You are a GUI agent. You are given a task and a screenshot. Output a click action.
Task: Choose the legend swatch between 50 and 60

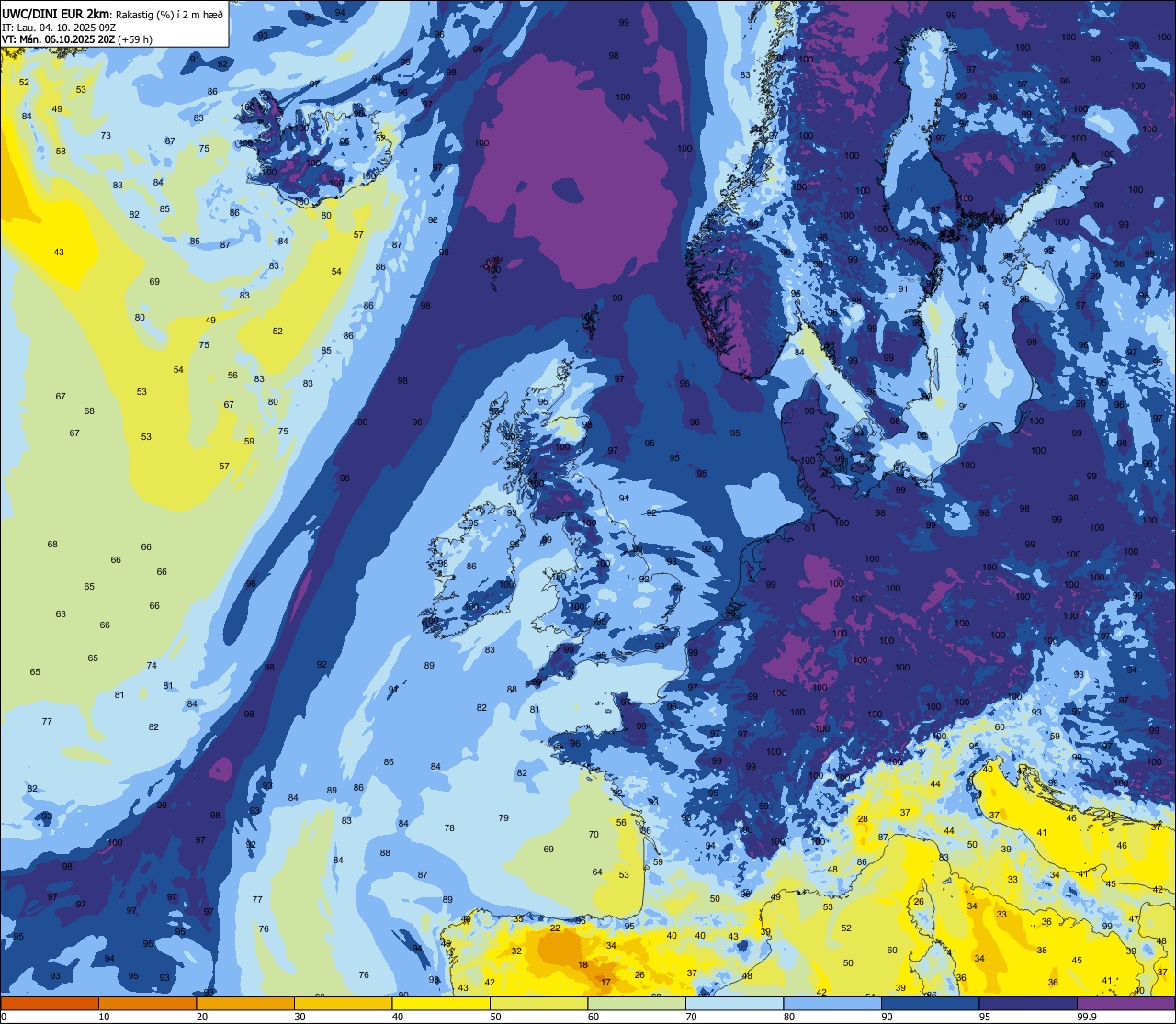[x=538, y=1003]
